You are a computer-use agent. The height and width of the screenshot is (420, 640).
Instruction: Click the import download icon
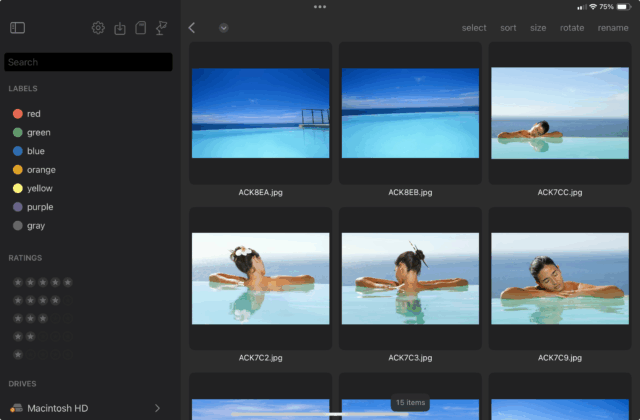tap(120, 28)
